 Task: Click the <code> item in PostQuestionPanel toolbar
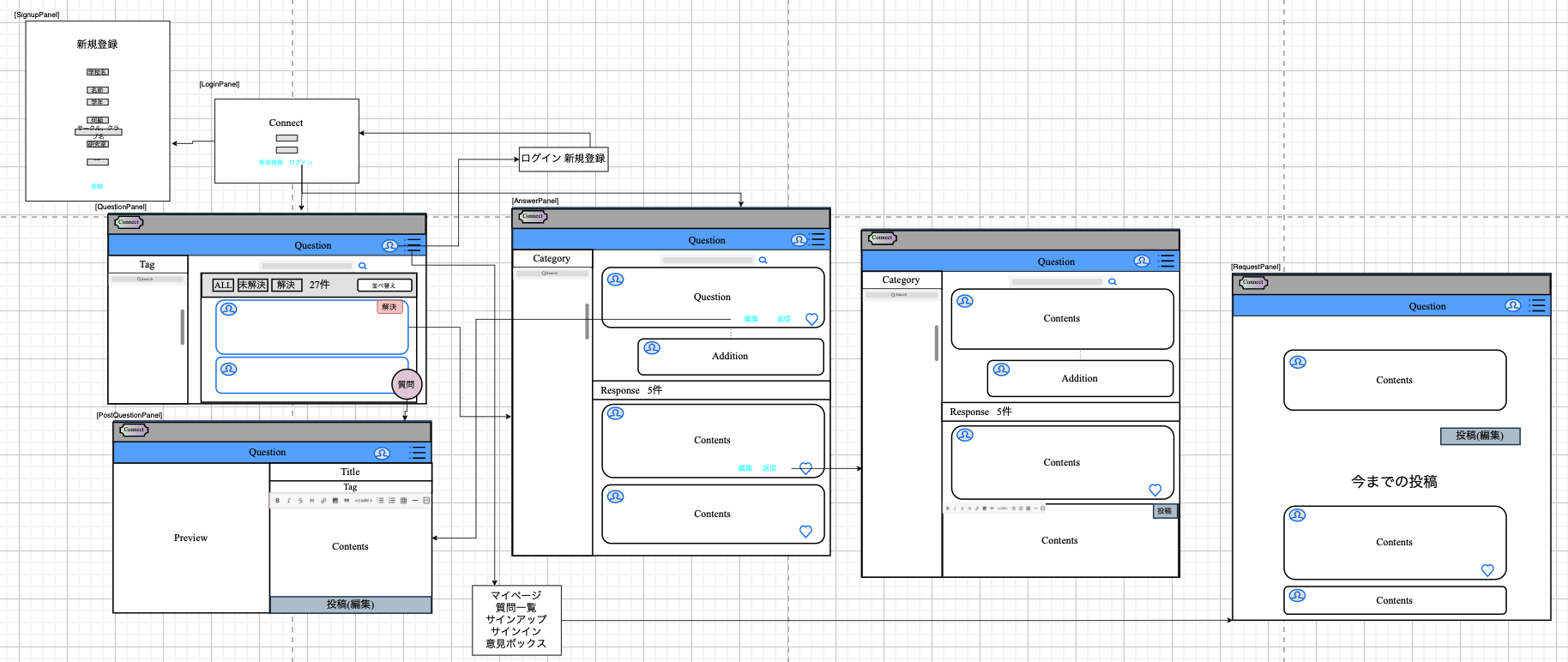pyautogui.click(x=364, y=501)
